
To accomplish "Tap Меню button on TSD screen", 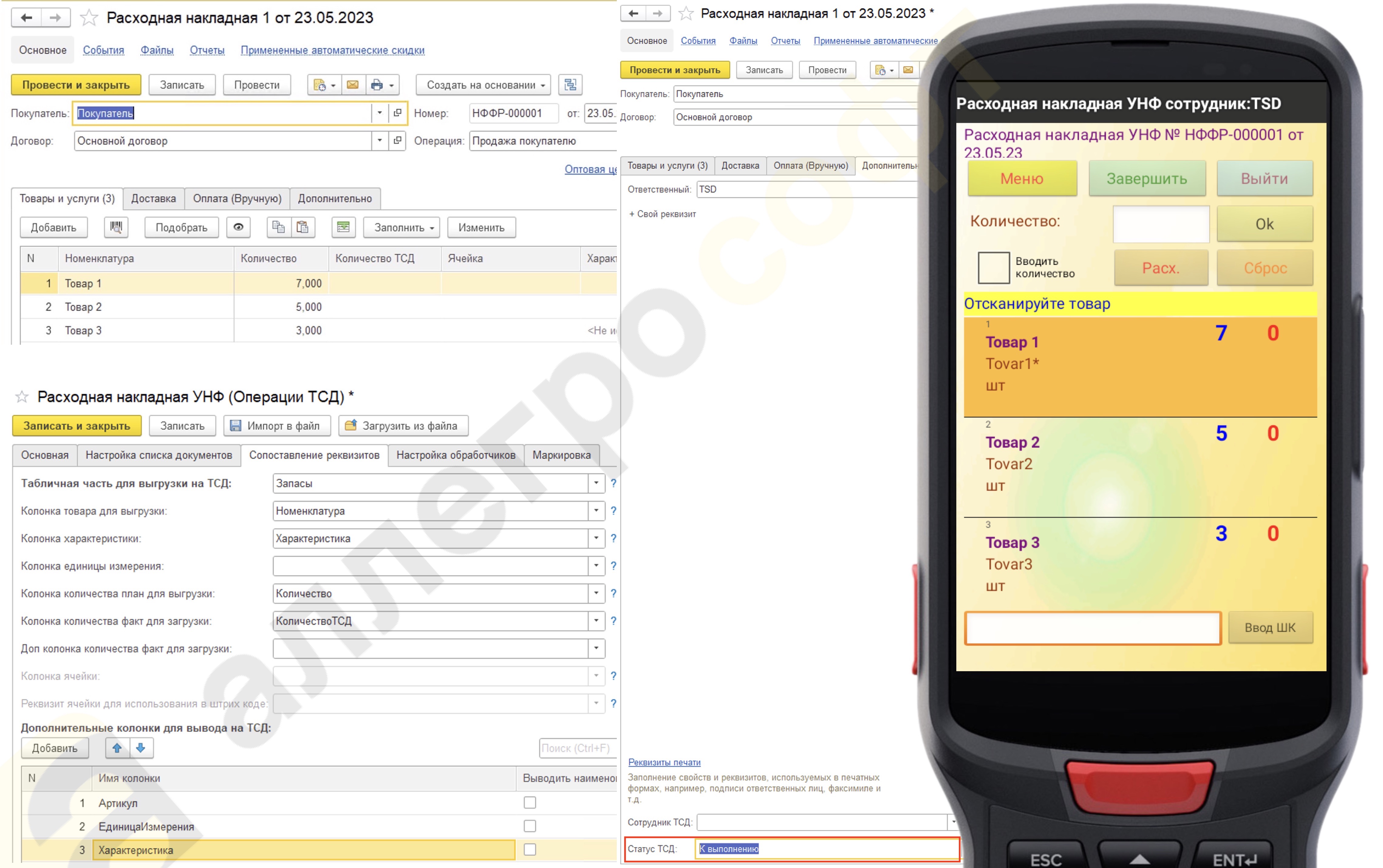I will pos(1022,179).
